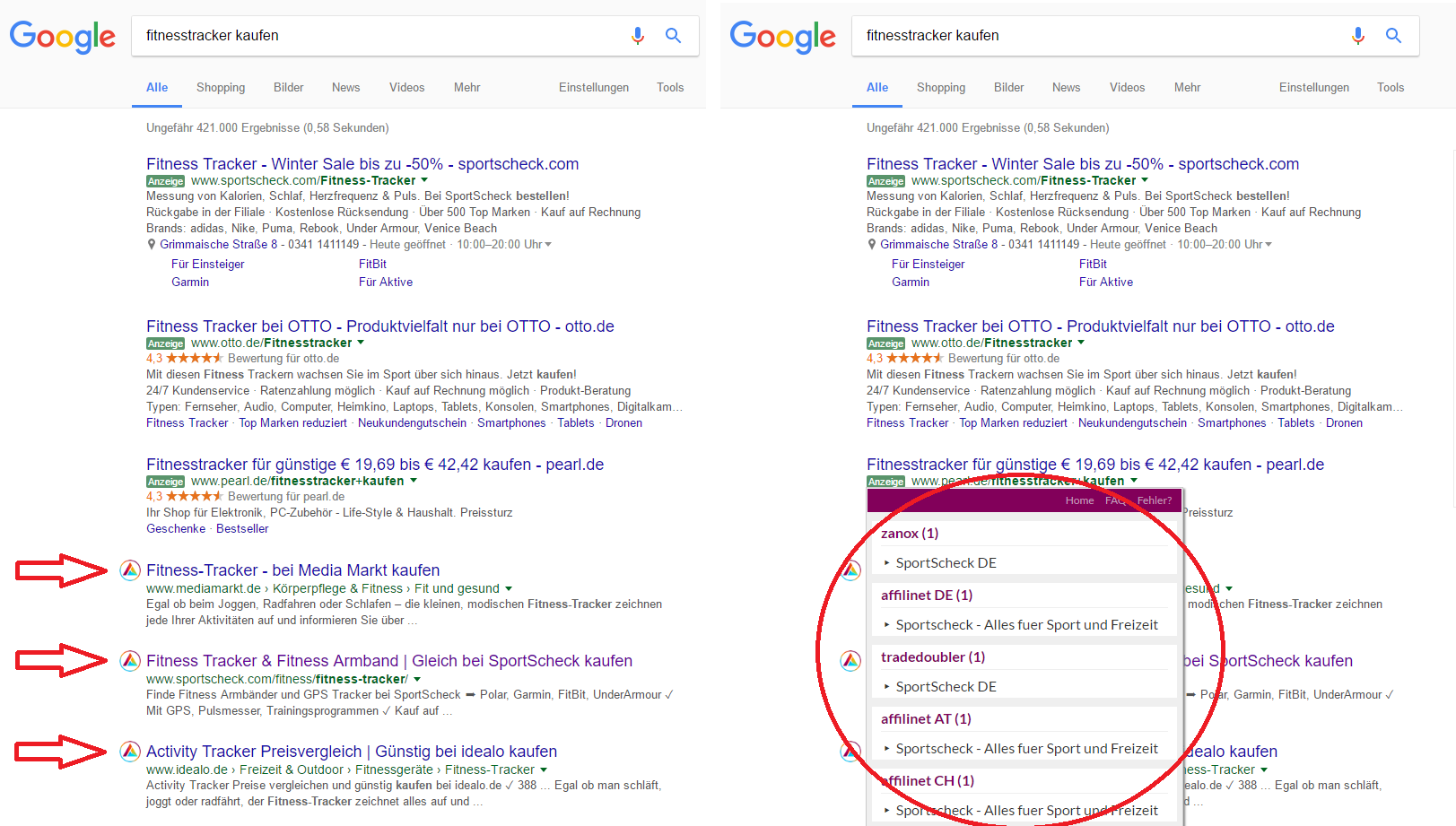Click Neukundengutschein link, left screenshot
Image resolution: width=1456 pixels, height=826 pixels.
pyautogui.click(x=412, y=423)
